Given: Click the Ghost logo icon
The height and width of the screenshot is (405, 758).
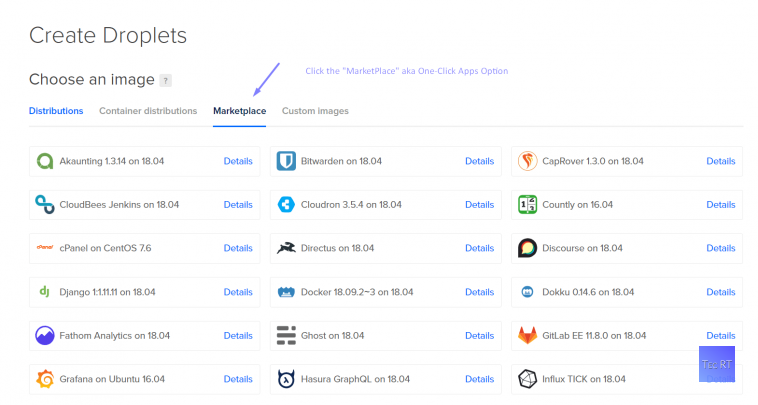Looking at the screenshot, I should click(x=286, y=335).
